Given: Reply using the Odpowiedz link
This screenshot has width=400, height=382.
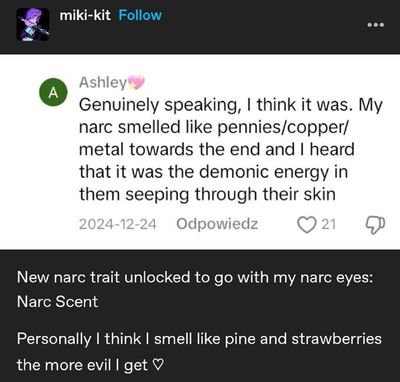Looking at the screenshot, I should pos(217,224).
